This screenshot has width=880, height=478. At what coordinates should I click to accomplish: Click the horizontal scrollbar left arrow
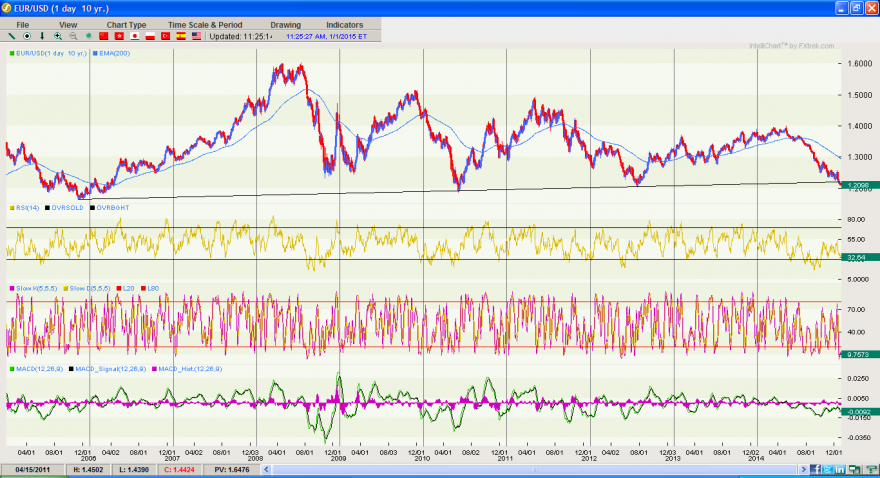tap(267, 469)
